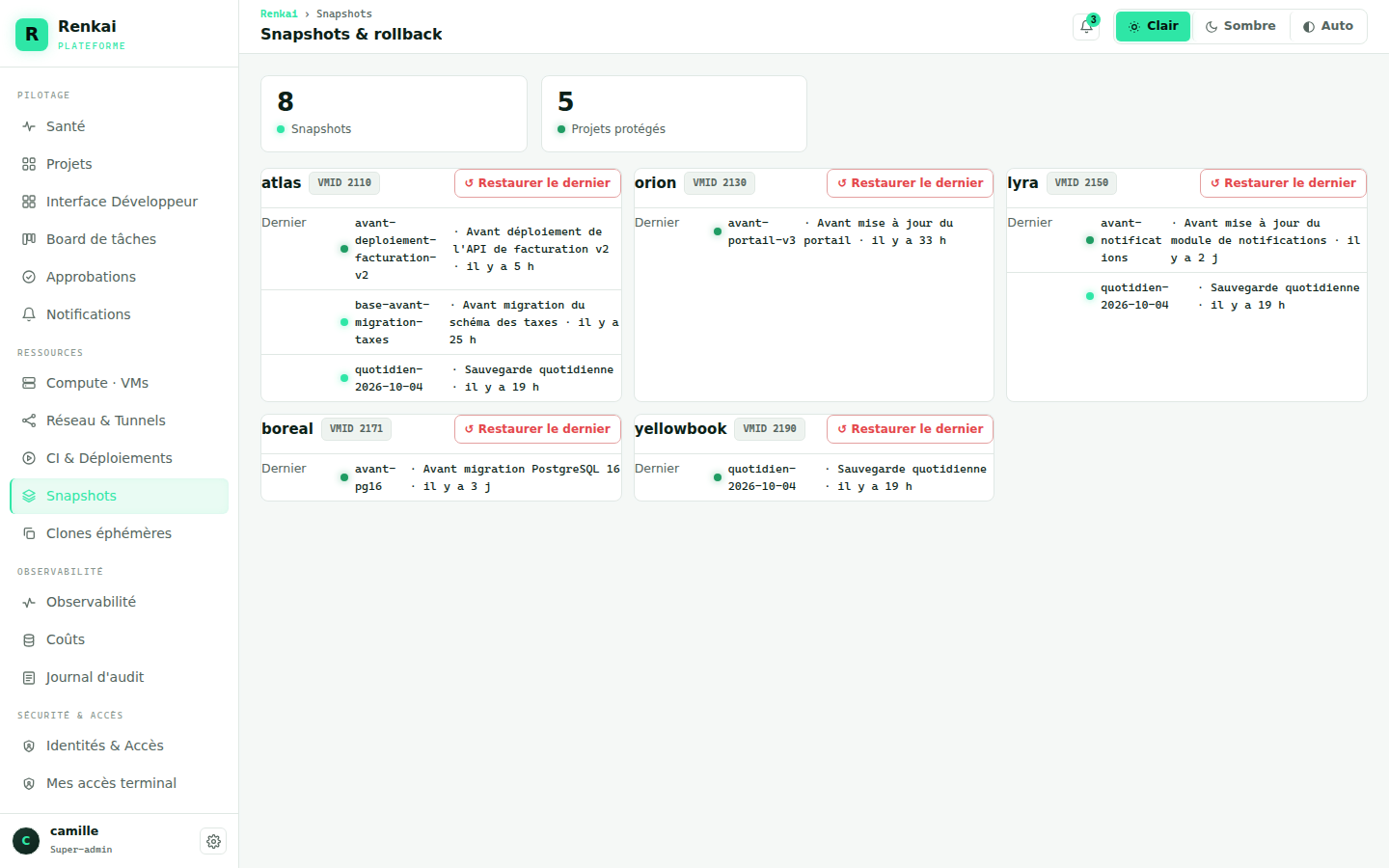Click the Compute VMs server icon
This screenshot has width=1389, height=868.
tap(29, 383)
